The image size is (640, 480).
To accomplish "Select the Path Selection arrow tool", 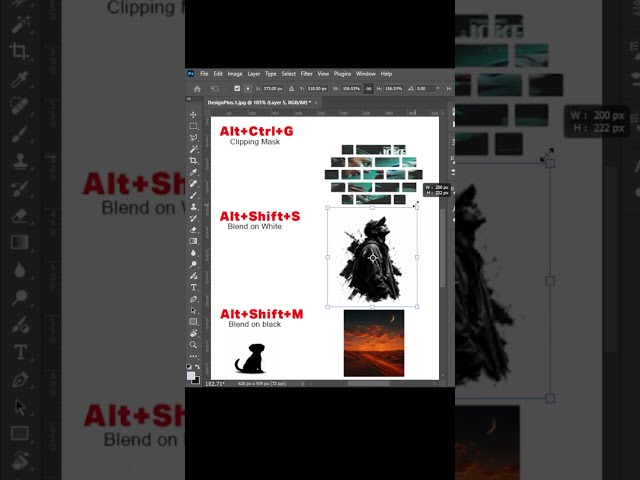I will pyautogui.click(x=193, y=310).
